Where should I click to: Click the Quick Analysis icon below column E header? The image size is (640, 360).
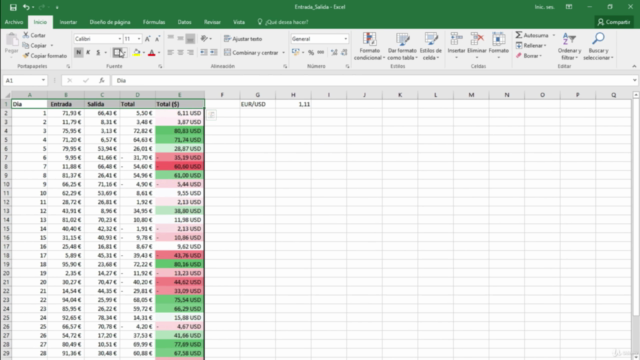[x=211, y=115]
